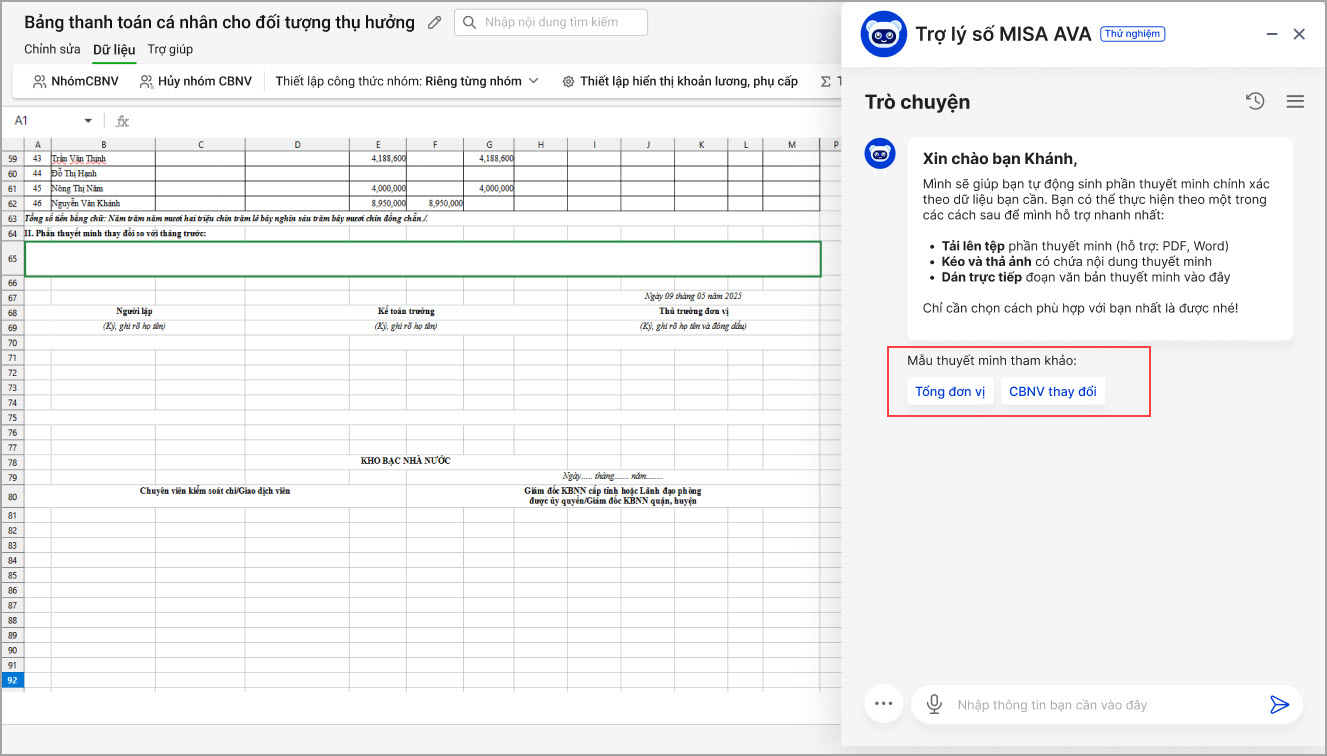Screen dimensions: 1327x756
Task: Click 'Hủy nhóm CBNV' in the toolbar
Action: click(196, 81)
